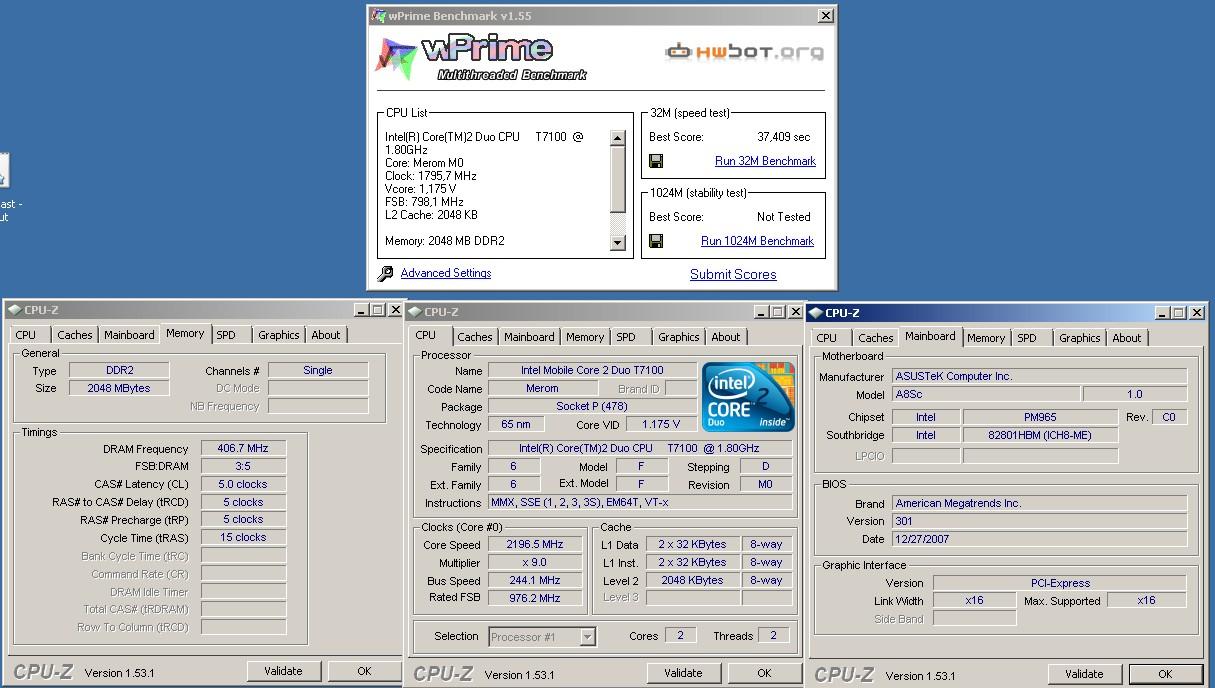This screenshot has width=1215, height=688.
Task: Open Caches tab in right CPU-Z window
Action: [x=875, y=338]
